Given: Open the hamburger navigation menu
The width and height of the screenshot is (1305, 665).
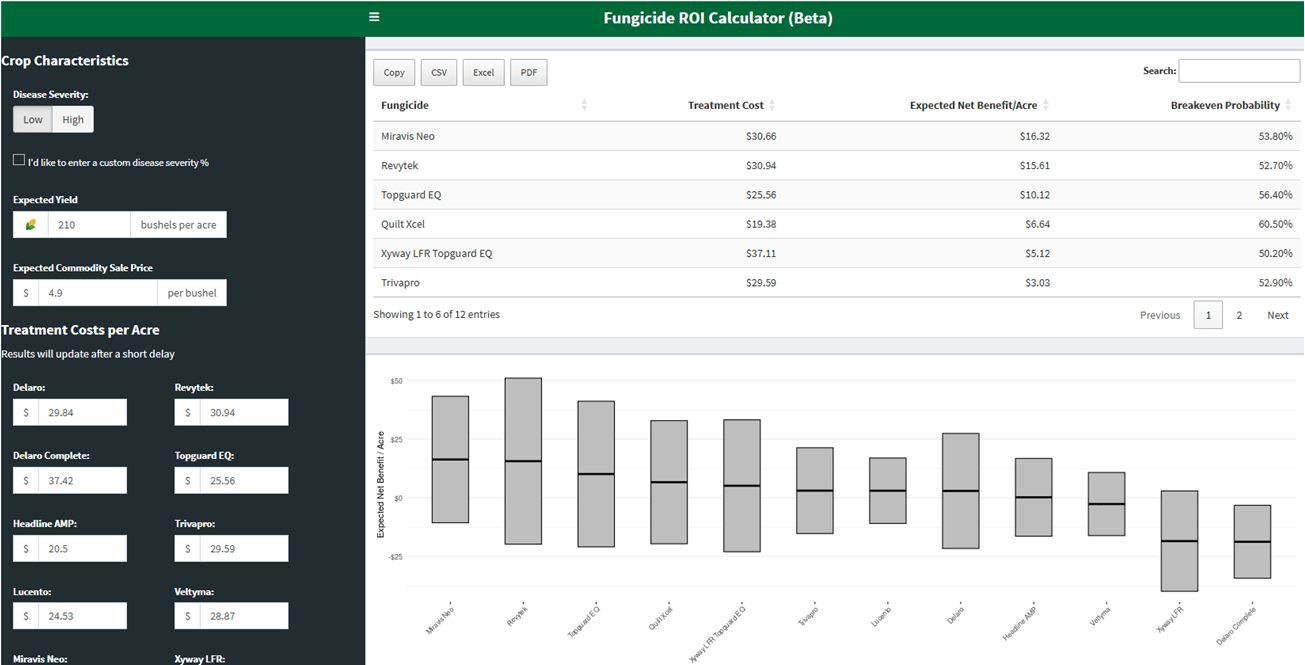Looking at the screenshot, I should coord(373,16).
